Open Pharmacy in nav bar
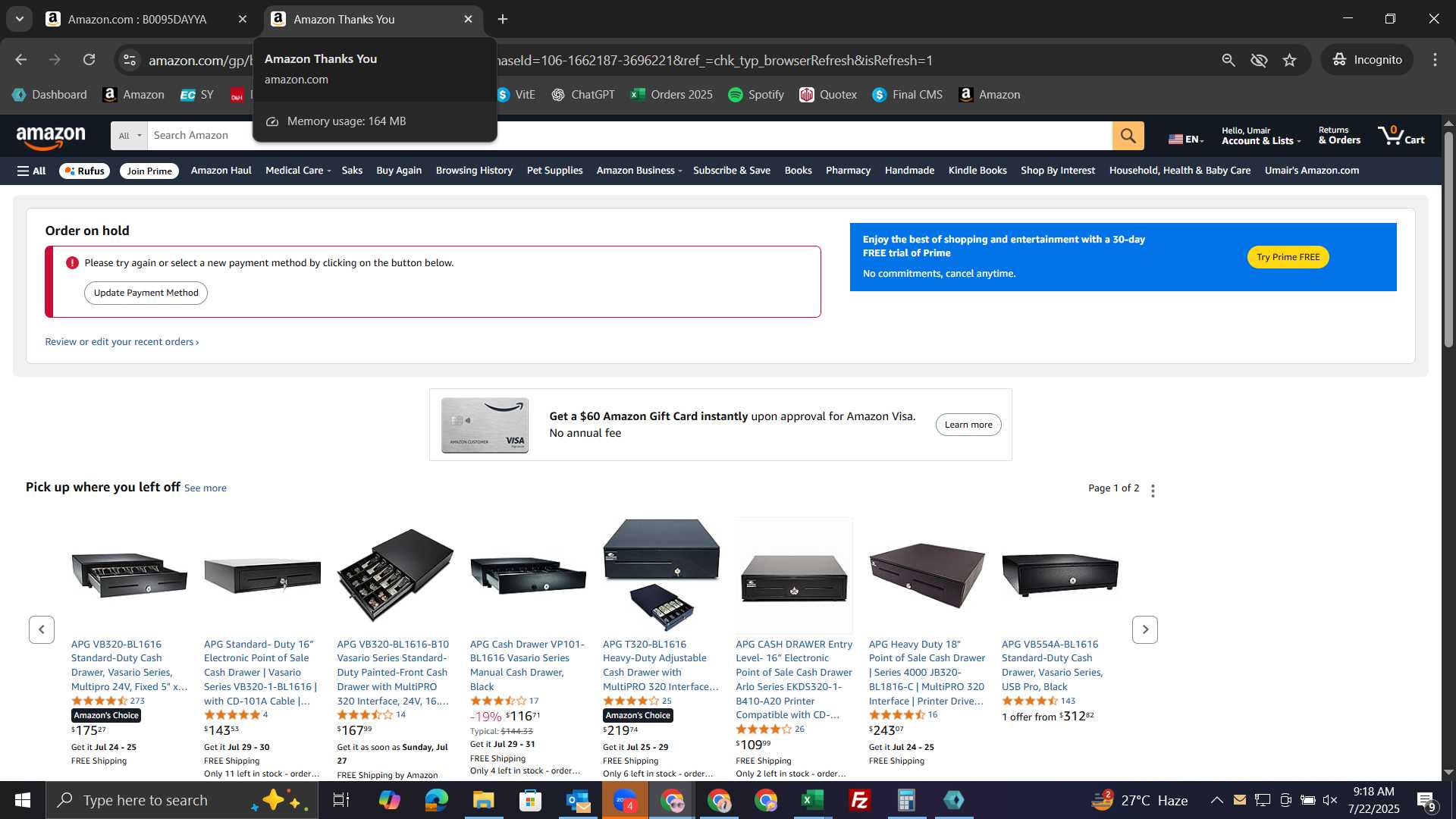1456x819 pixels. pos(848,171)
